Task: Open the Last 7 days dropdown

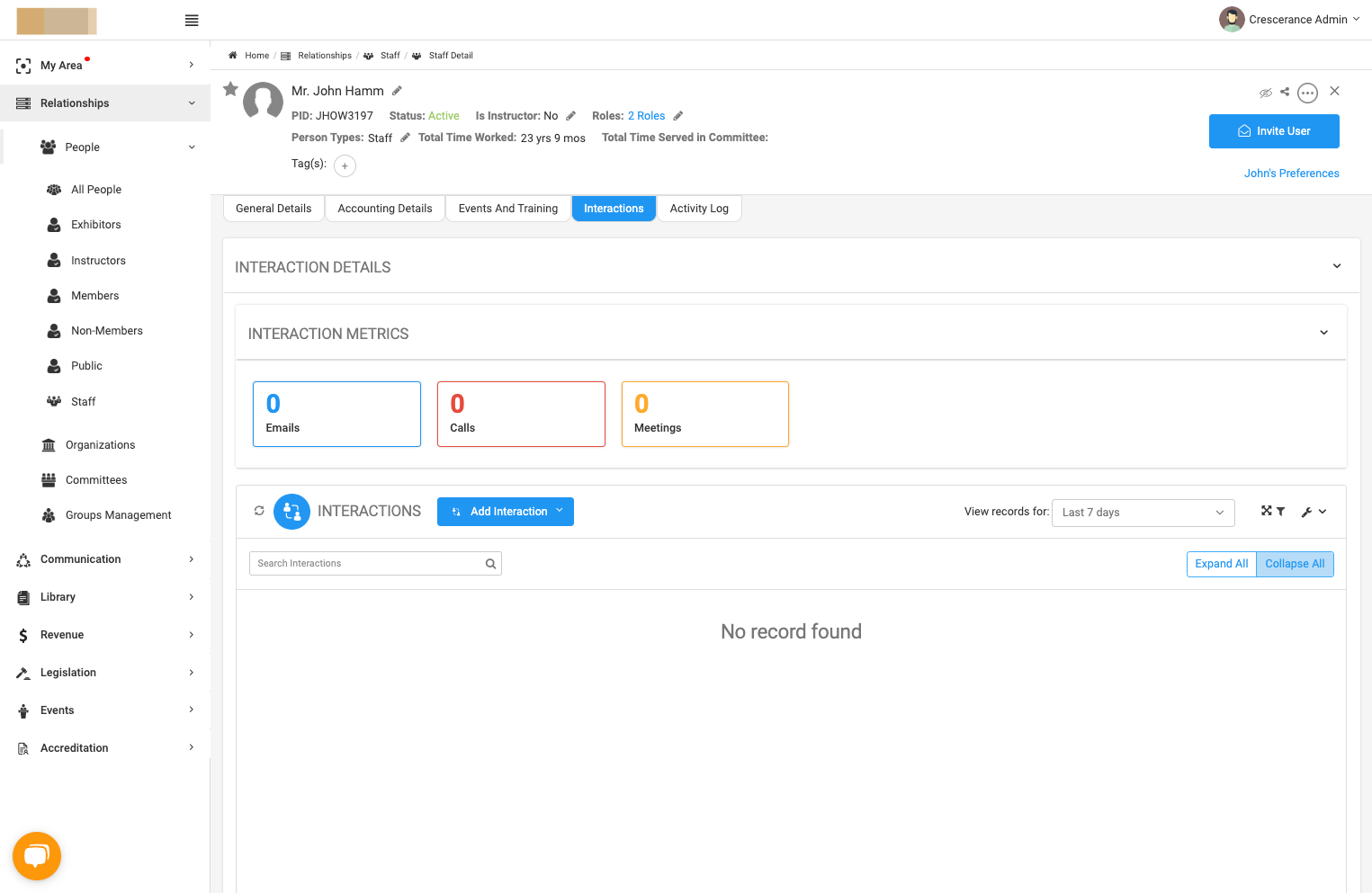Action: coord(1143,513)
